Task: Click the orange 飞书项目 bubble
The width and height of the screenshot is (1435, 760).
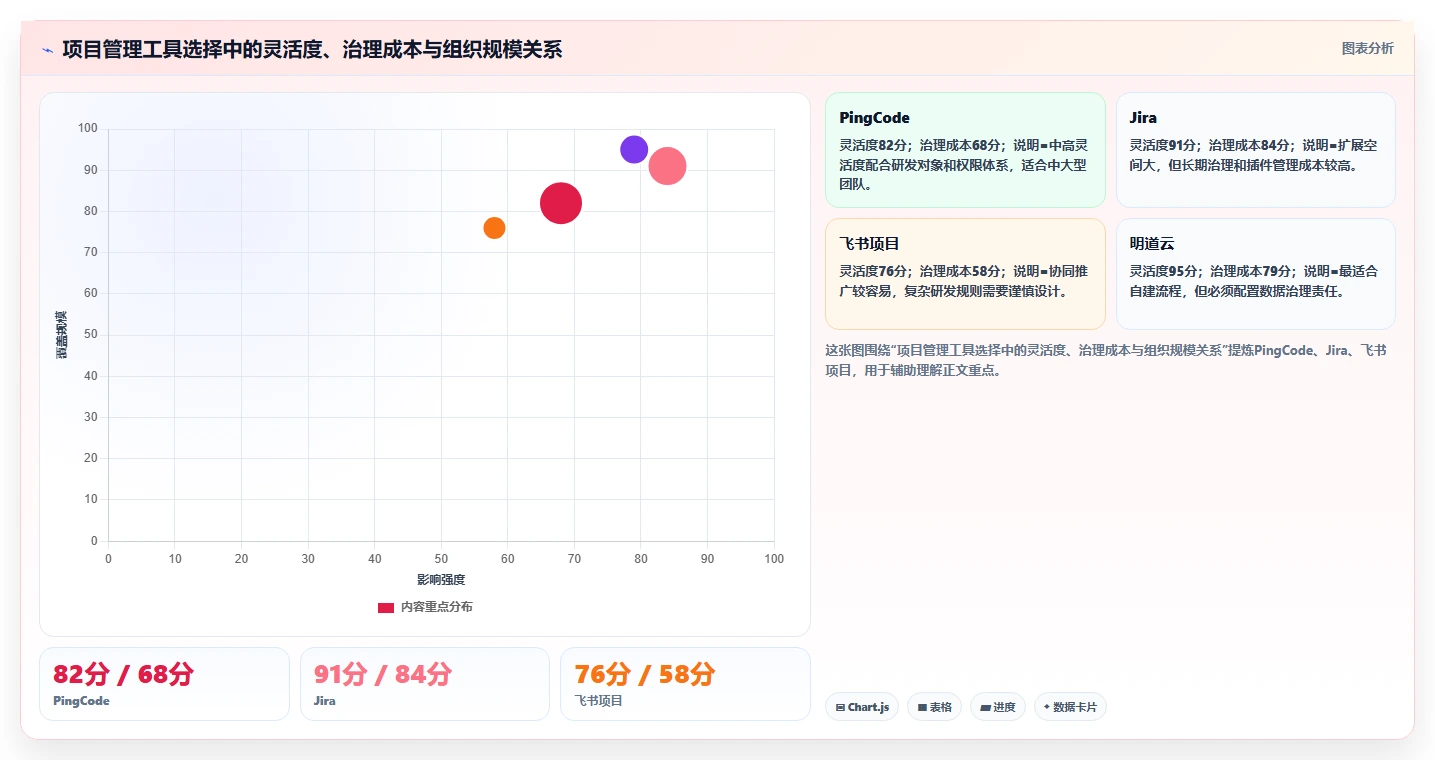Action: pyautogui.click(x=494, y=228)
